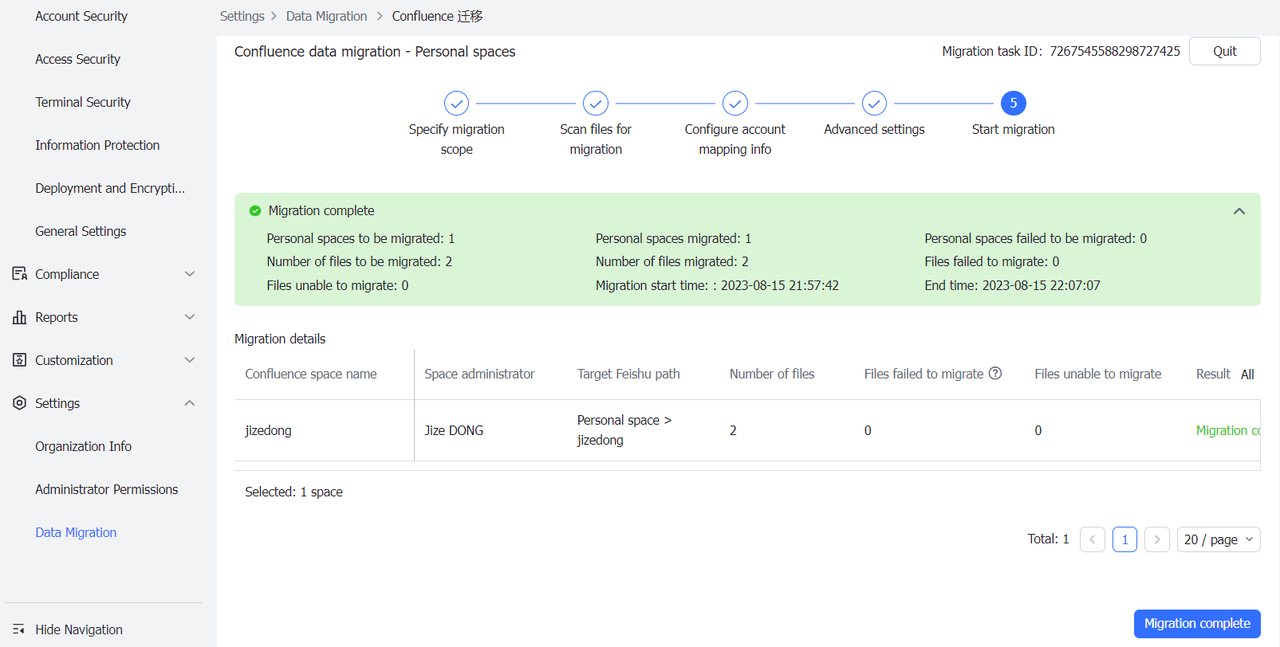Collapse the Settings menu chevron

(x=190, y=403)
